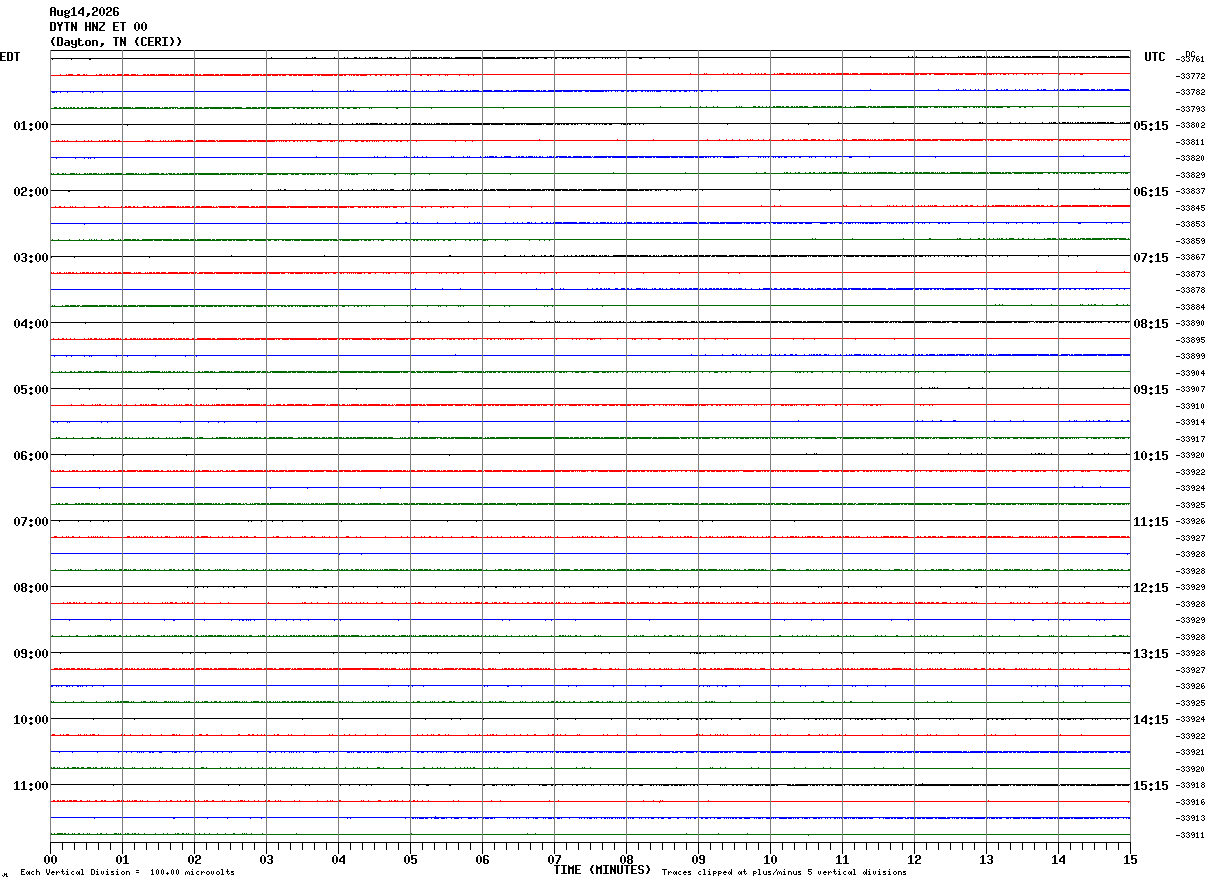Click the 05:15 UTC time label

1150,125
